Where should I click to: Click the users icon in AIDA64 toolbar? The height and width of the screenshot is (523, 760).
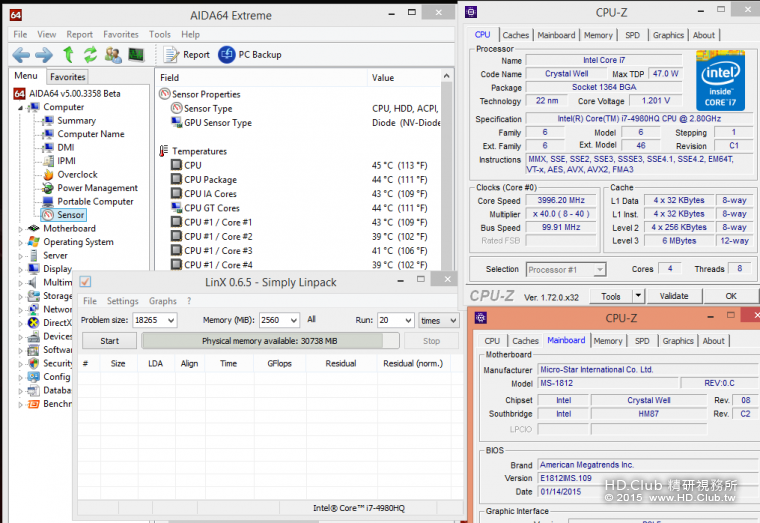click(112, 55)
